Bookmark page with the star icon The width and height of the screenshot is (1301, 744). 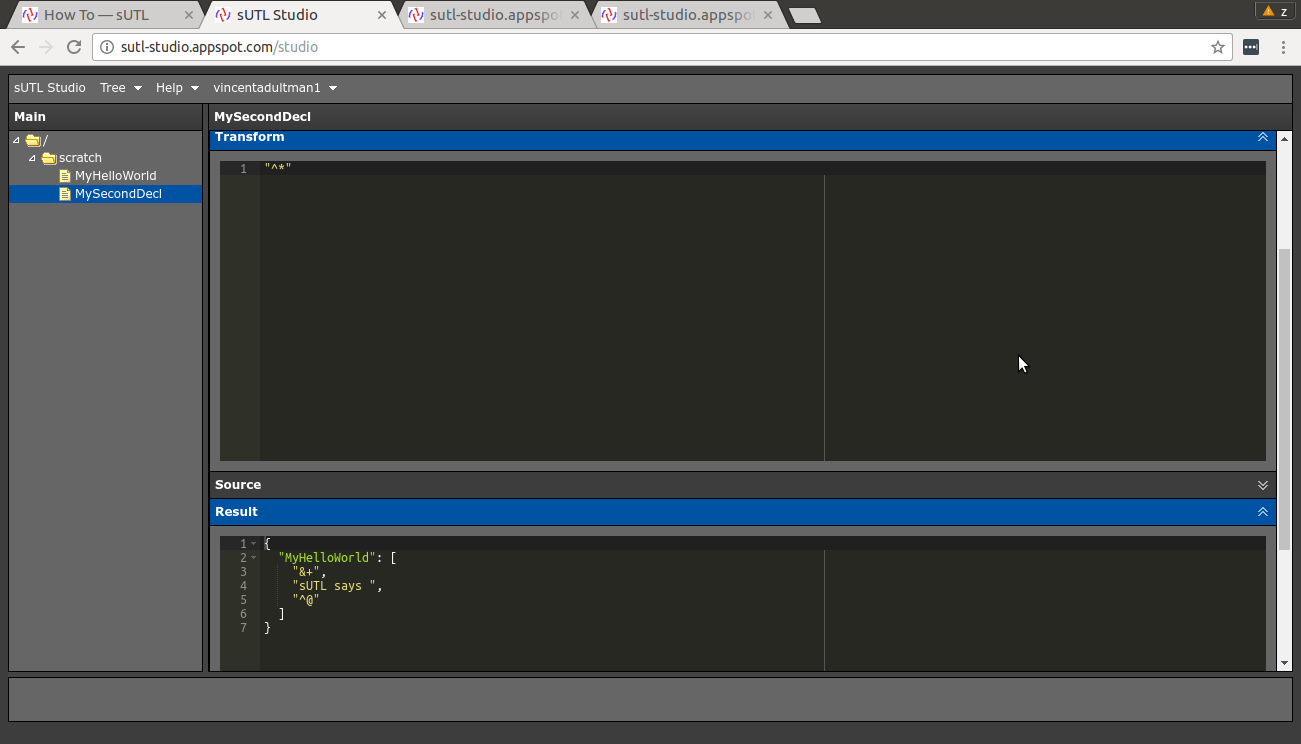(x=1218, y=47)
